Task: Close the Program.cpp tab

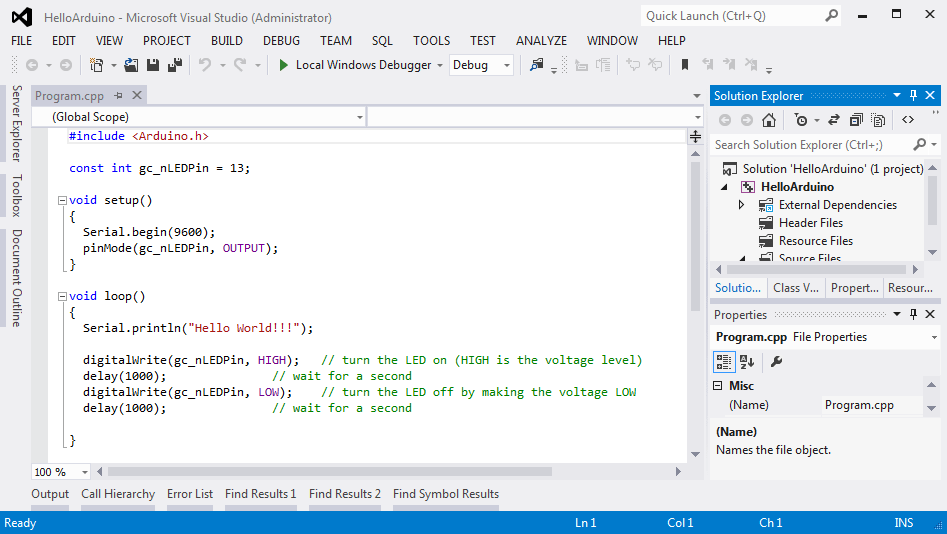Action: (x=137, y=95)
